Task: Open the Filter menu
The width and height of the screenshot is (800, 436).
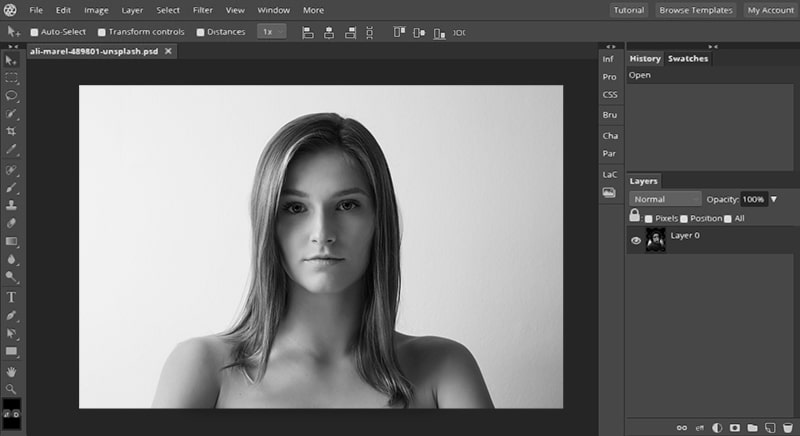Action: [x=202, y=10]
